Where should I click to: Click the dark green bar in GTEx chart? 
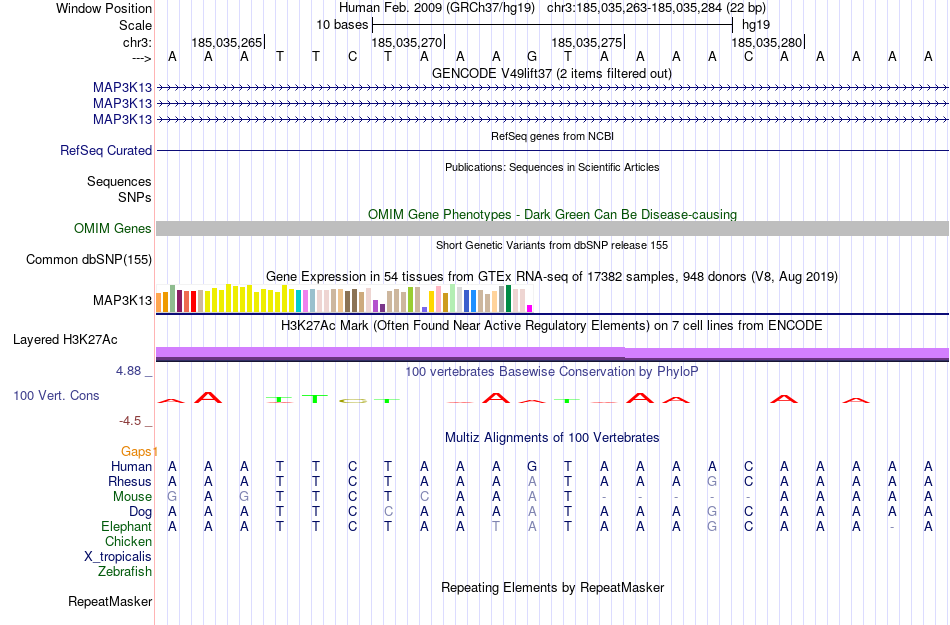[509, 299]
